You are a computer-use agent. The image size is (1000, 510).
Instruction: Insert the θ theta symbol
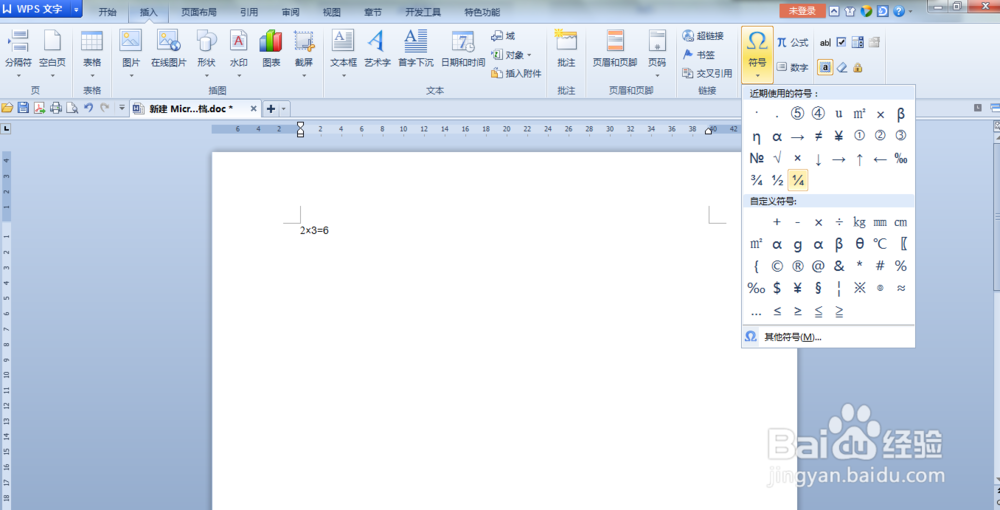[860, 244]
